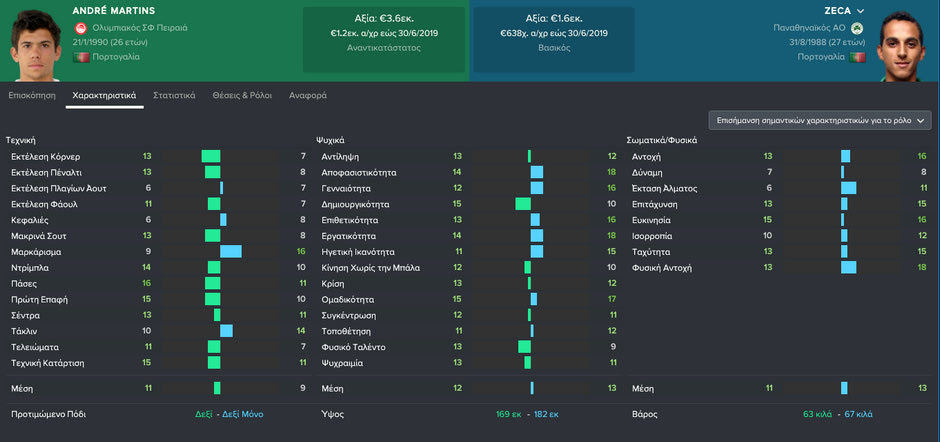
Task: Click the Olympiacos club badge icon
Action: pyautogui.click(x=80, y=28)
